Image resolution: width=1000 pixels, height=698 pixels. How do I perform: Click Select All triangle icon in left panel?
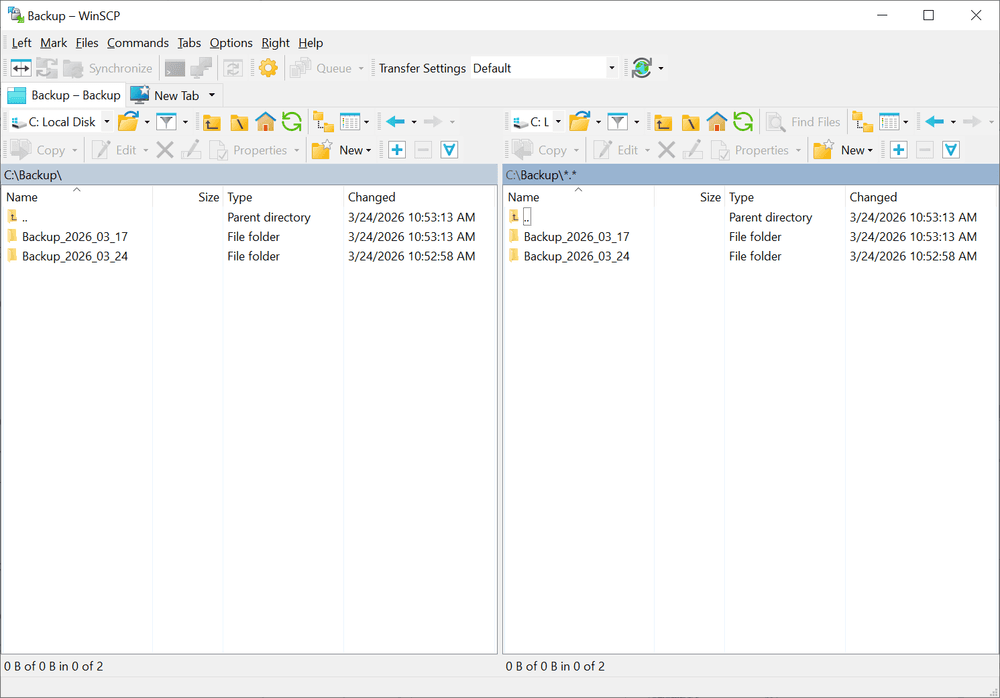(449, 150)
